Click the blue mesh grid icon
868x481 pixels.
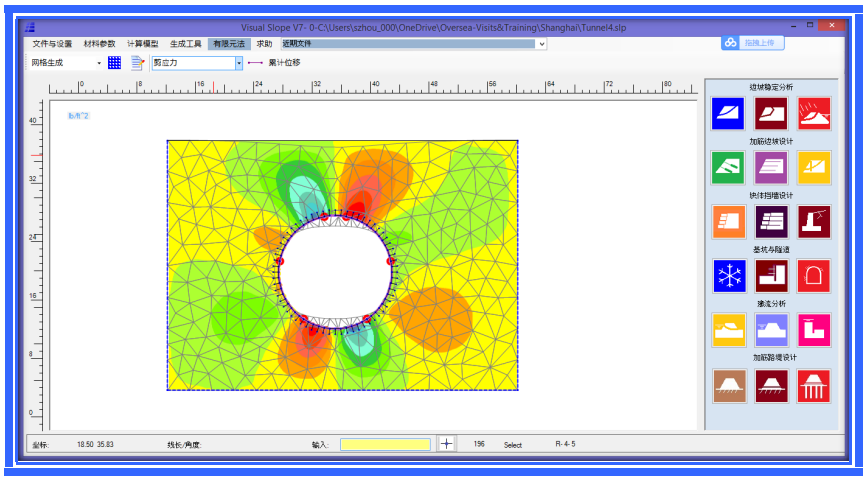115,63
